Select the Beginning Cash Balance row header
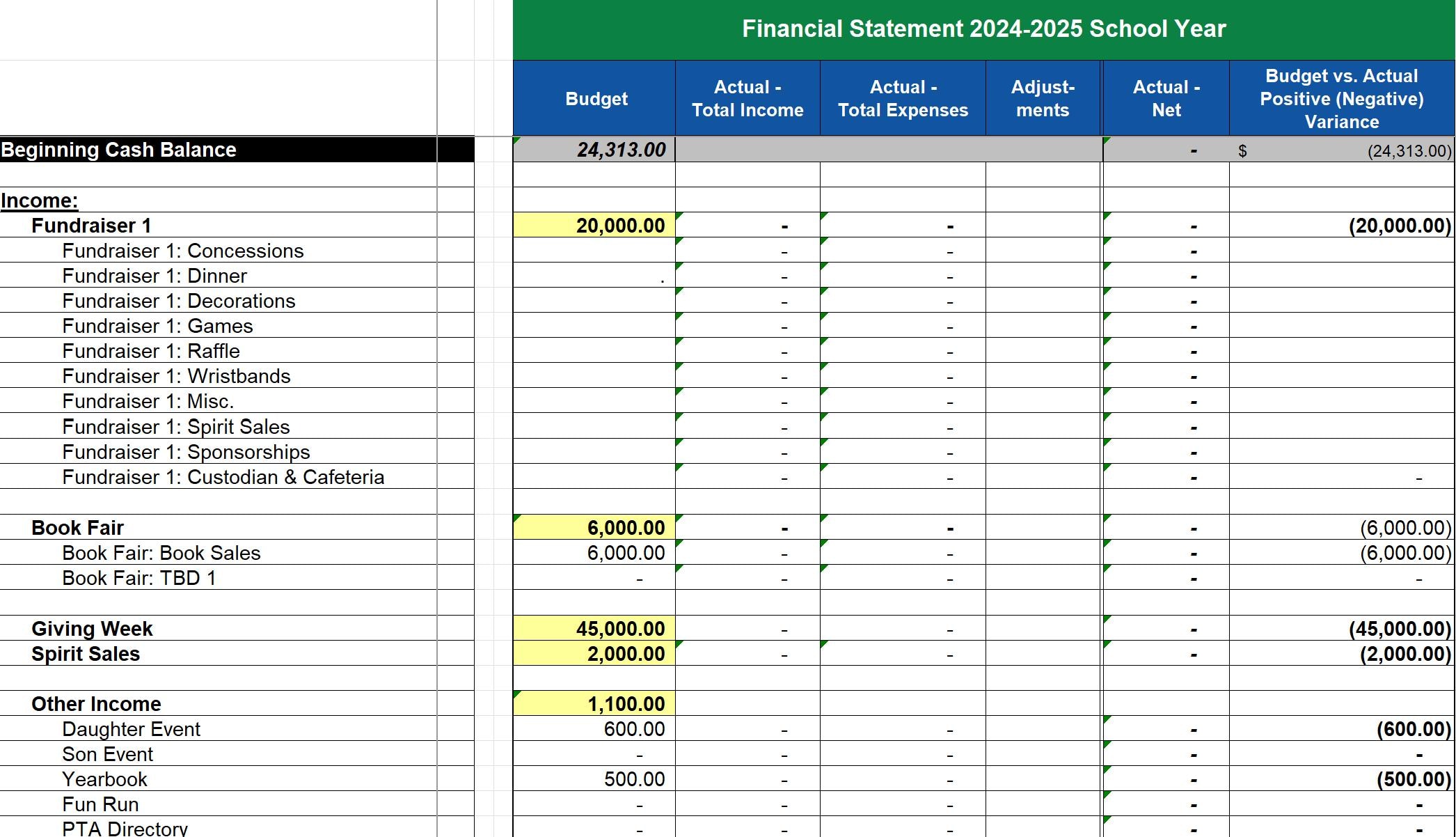Viewport: 1456px width, 837px height. [x=118, y=149]
